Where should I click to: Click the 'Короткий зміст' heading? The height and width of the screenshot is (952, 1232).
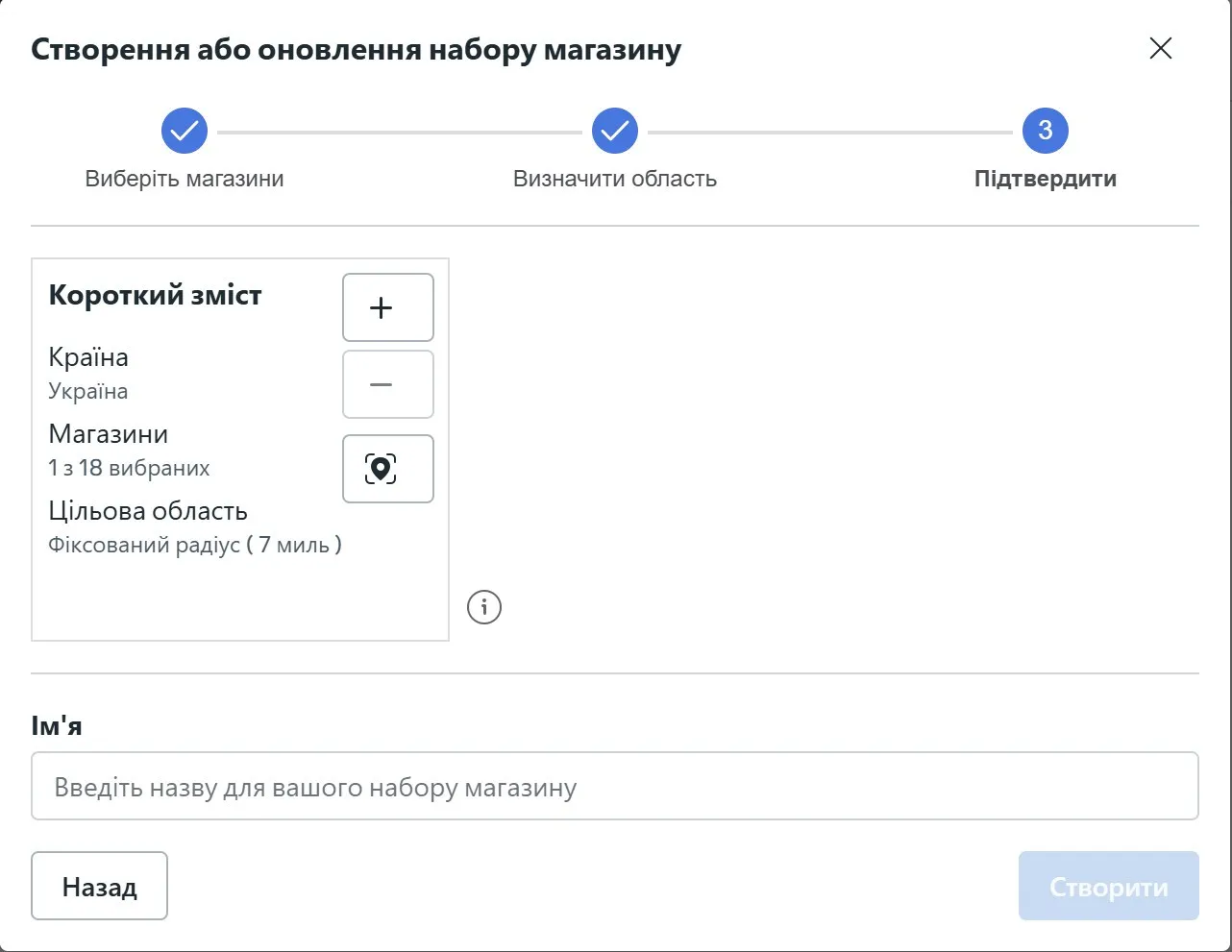[x=155, y=295]
